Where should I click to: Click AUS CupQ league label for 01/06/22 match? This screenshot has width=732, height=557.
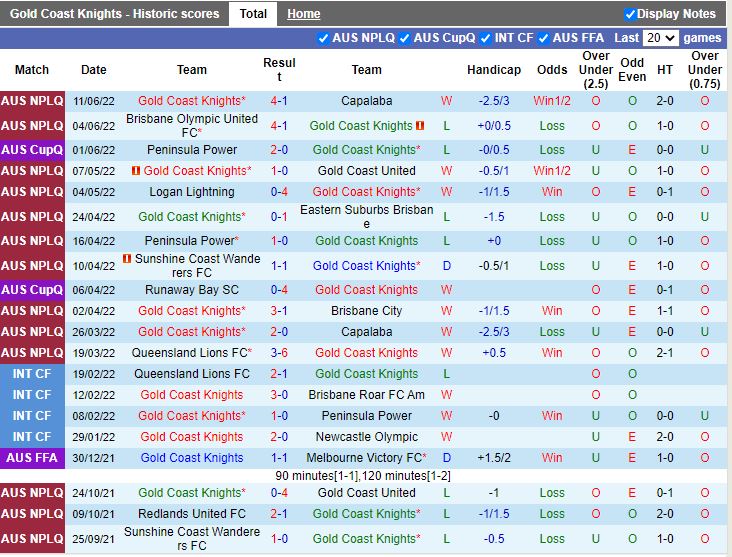[32, 150]
